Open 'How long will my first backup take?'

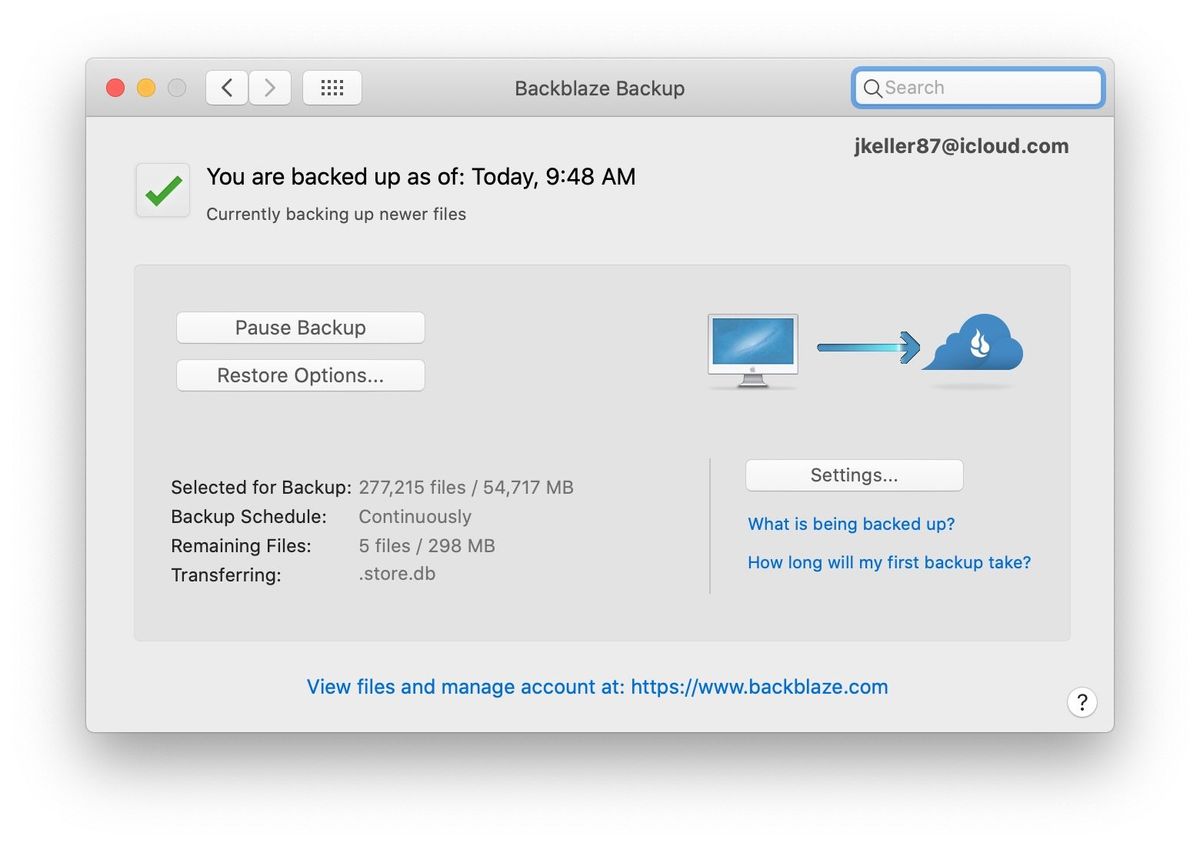889,562
